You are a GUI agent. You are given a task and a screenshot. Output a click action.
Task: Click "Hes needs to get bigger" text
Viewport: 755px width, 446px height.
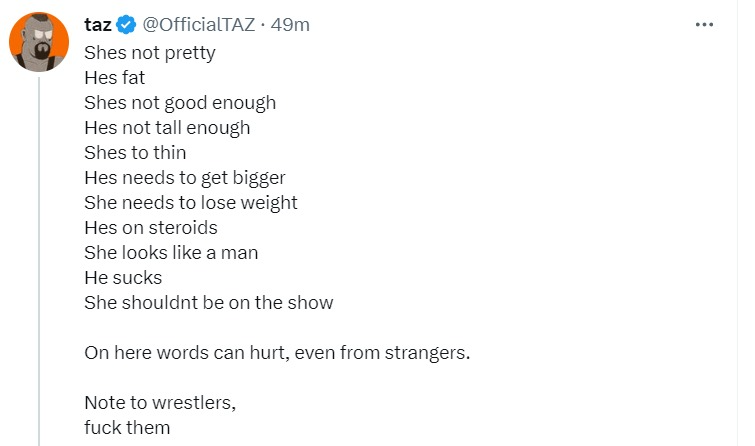[x=185, y=177]
